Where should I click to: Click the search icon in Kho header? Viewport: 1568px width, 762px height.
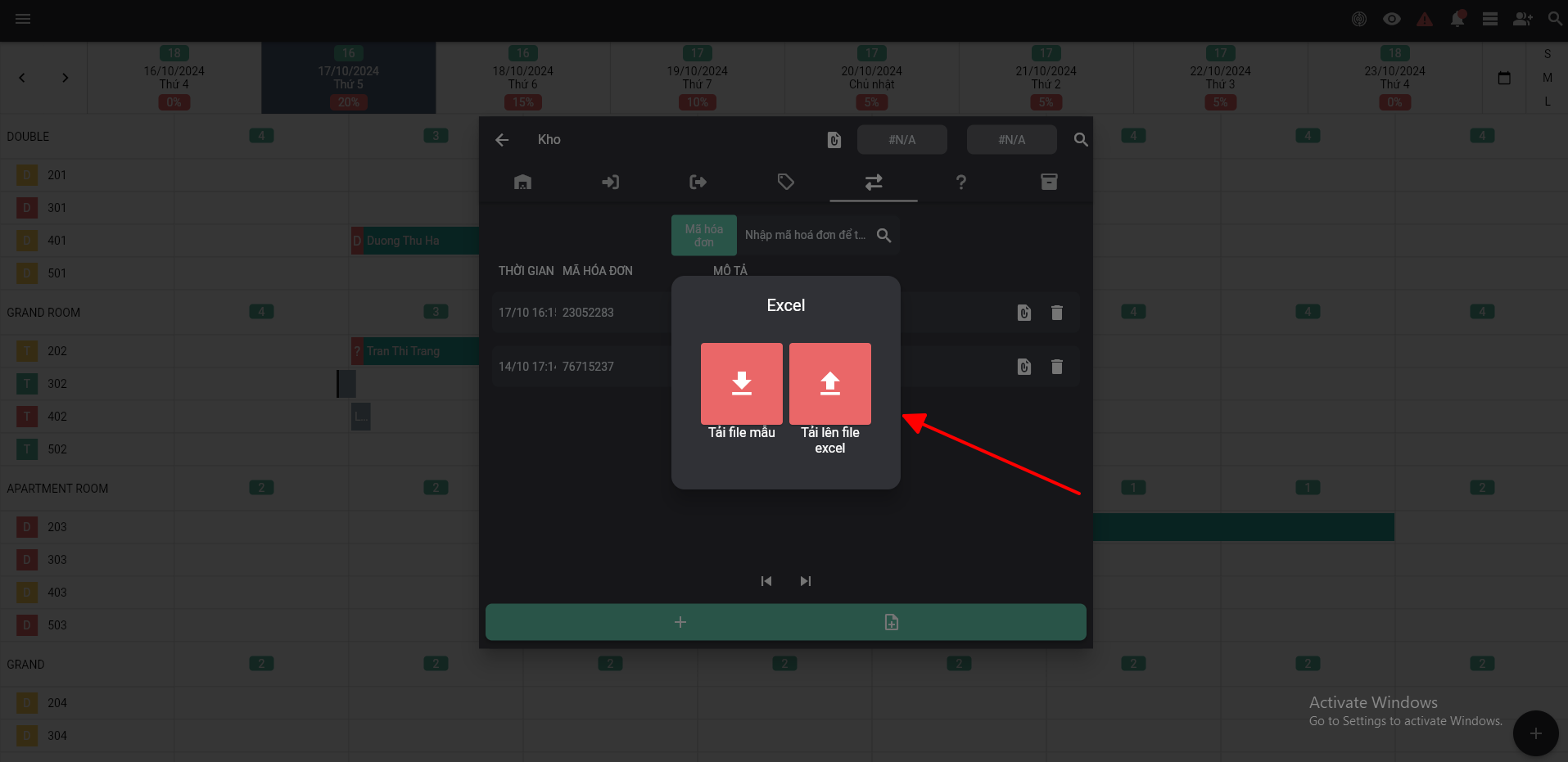click(x=1081, y=140)
